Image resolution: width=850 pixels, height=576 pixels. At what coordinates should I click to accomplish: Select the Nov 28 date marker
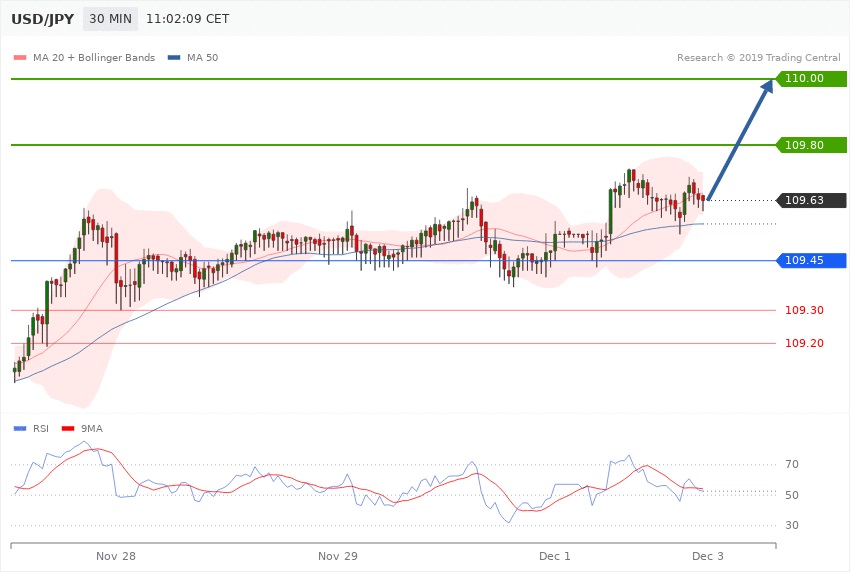(x=116, y=555)
